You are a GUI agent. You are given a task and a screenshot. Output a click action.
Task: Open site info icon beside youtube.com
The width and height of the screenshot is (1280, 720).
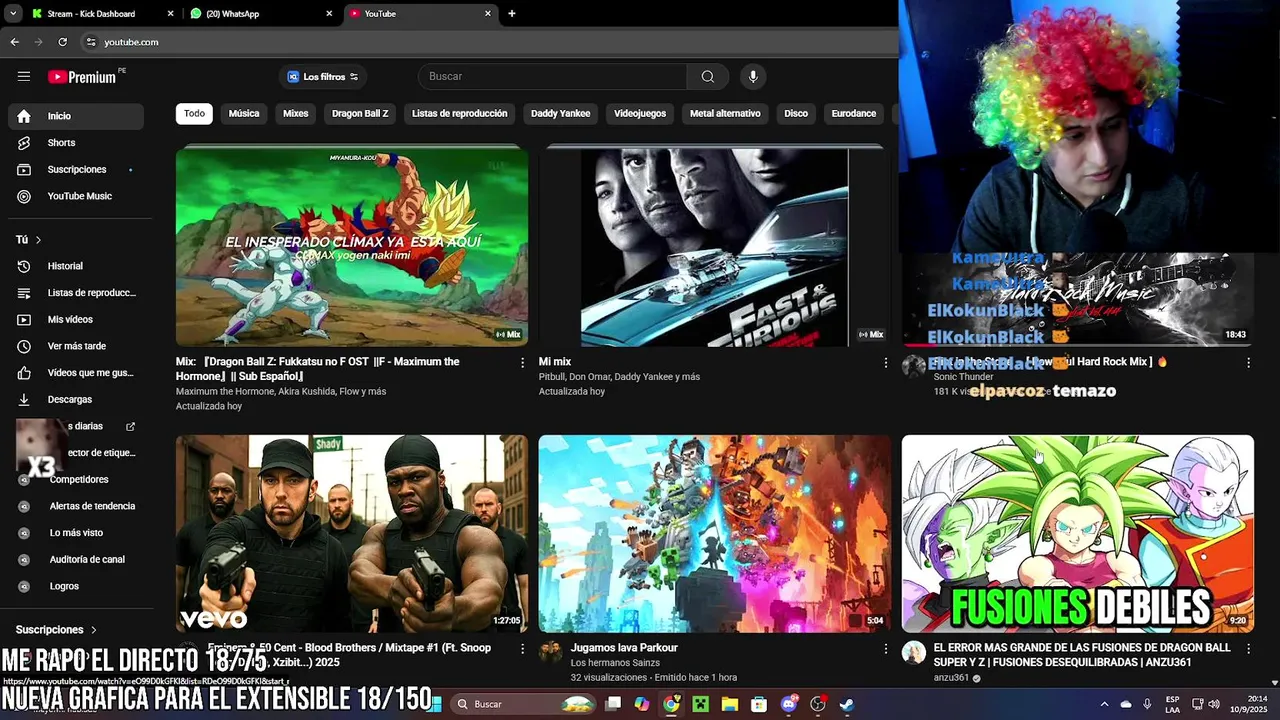90,42
